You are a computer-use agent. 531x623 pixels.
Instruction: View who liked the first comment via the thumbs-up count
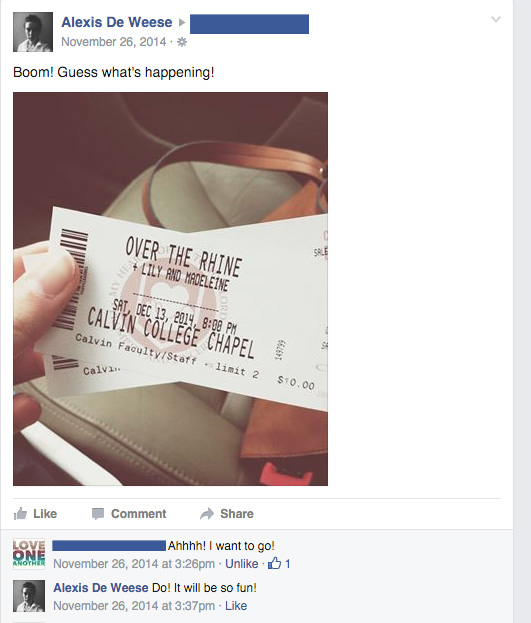coord(279,563)
